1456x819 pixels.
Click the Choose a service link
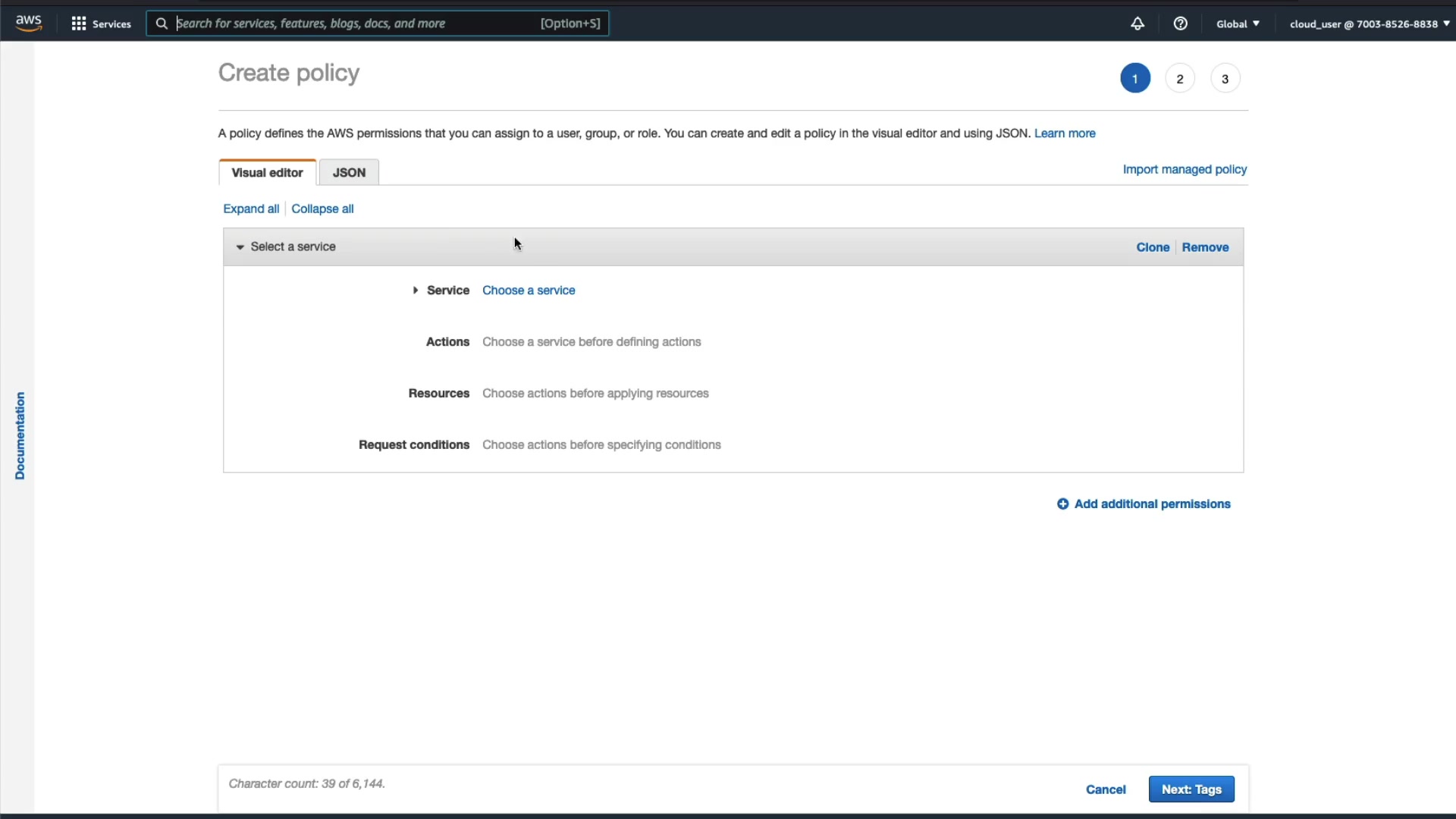(x=529, y=290)
